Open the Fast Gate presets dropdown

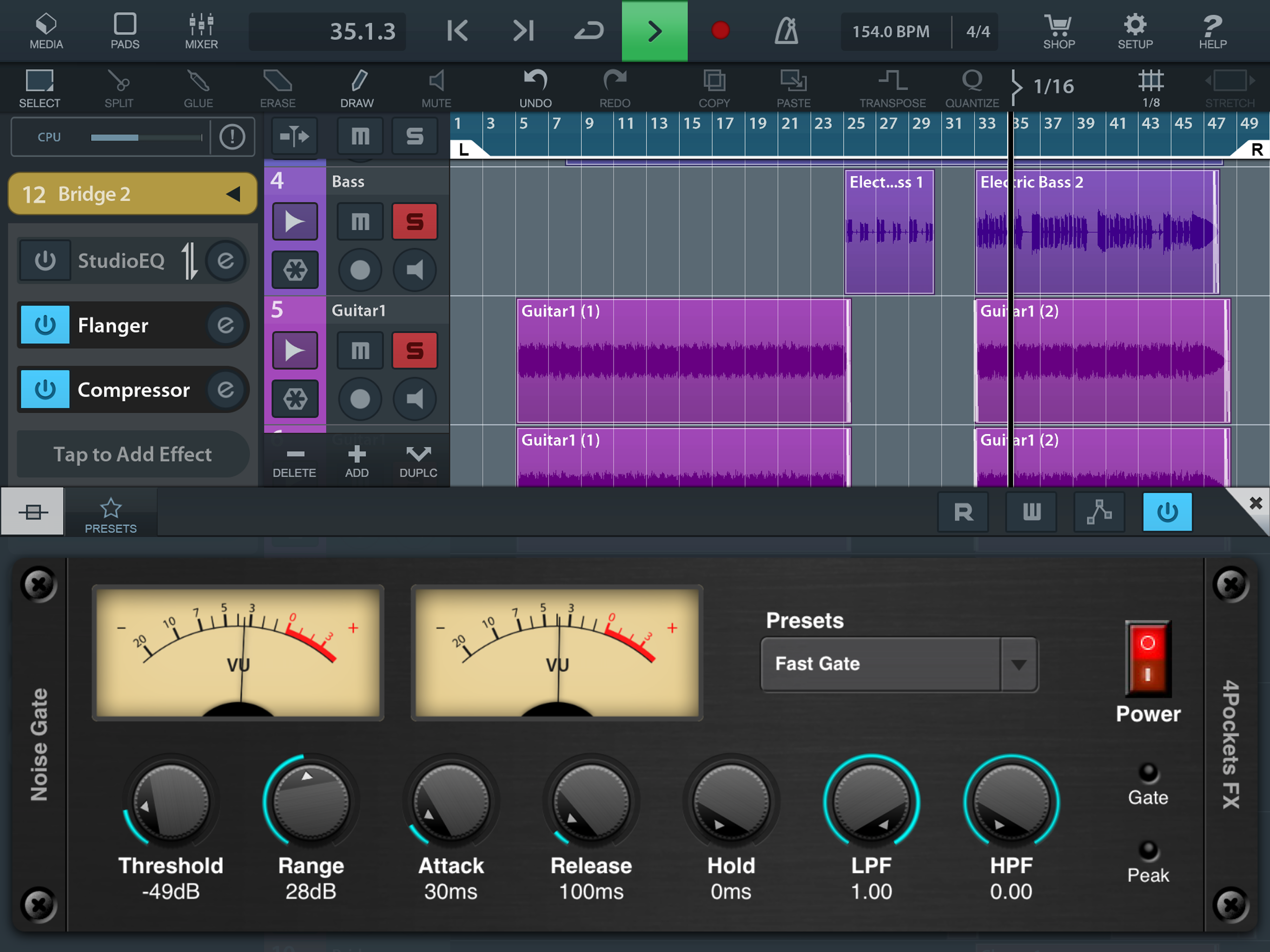(1019, 664)
